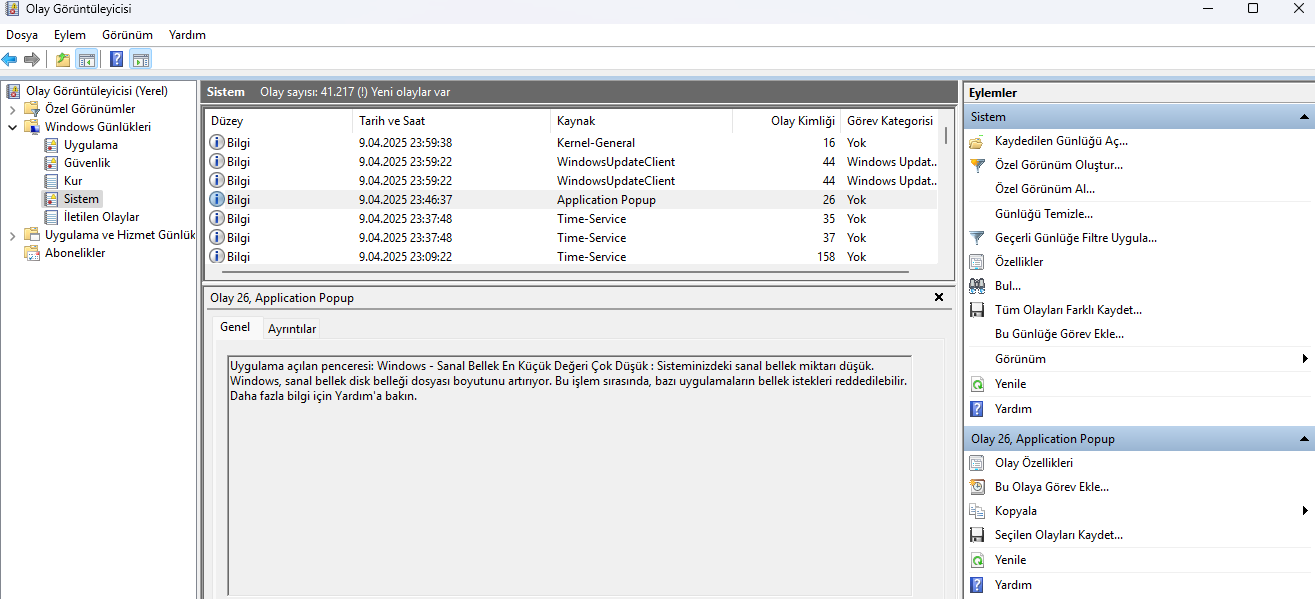Viewport: 1315px width, 599px height.
Task: Sort by the Kaynak column header
Action: (641, 121)
